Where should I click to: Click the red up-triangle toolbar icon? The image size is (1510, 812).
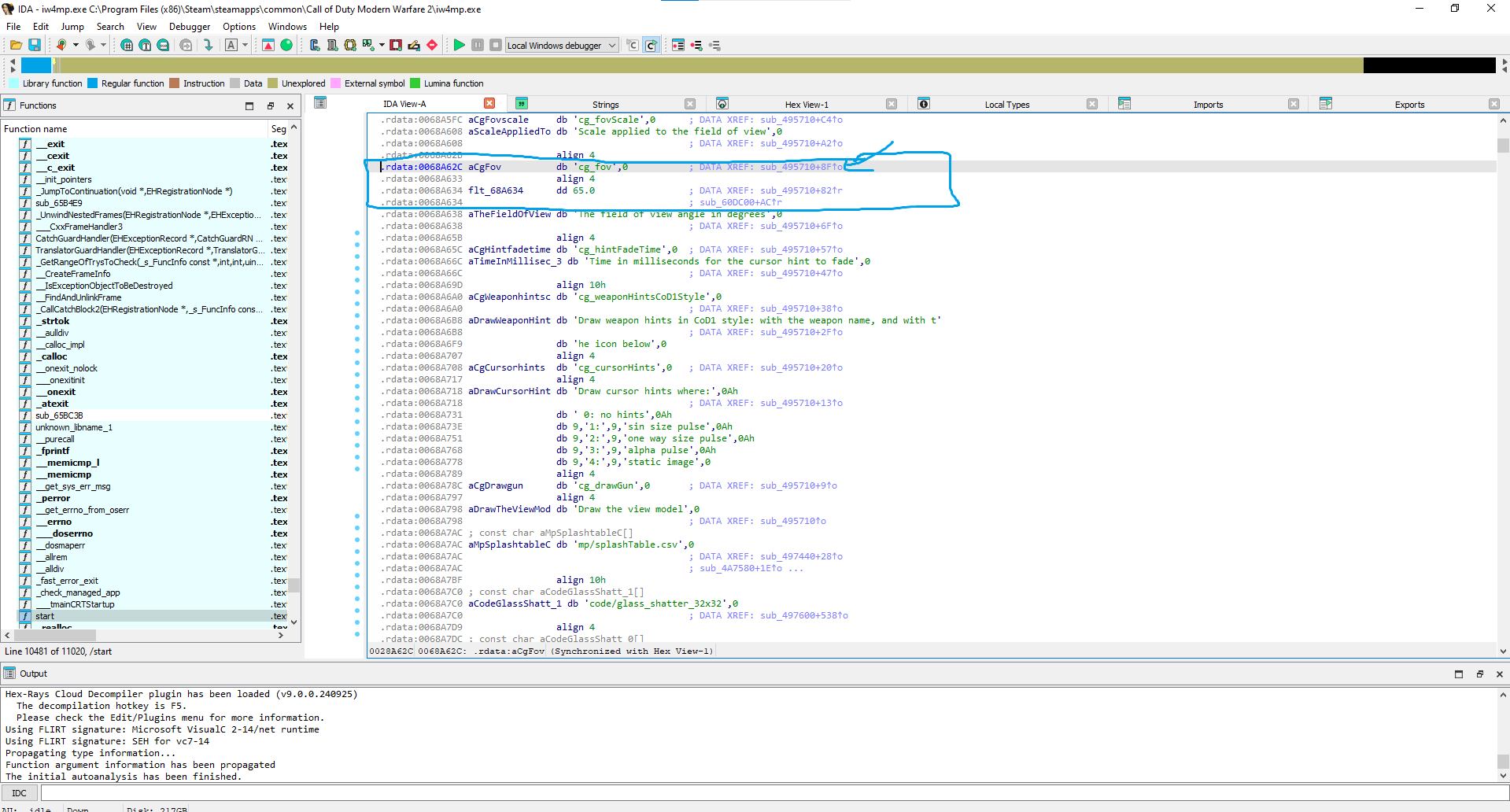click(268, 45)
